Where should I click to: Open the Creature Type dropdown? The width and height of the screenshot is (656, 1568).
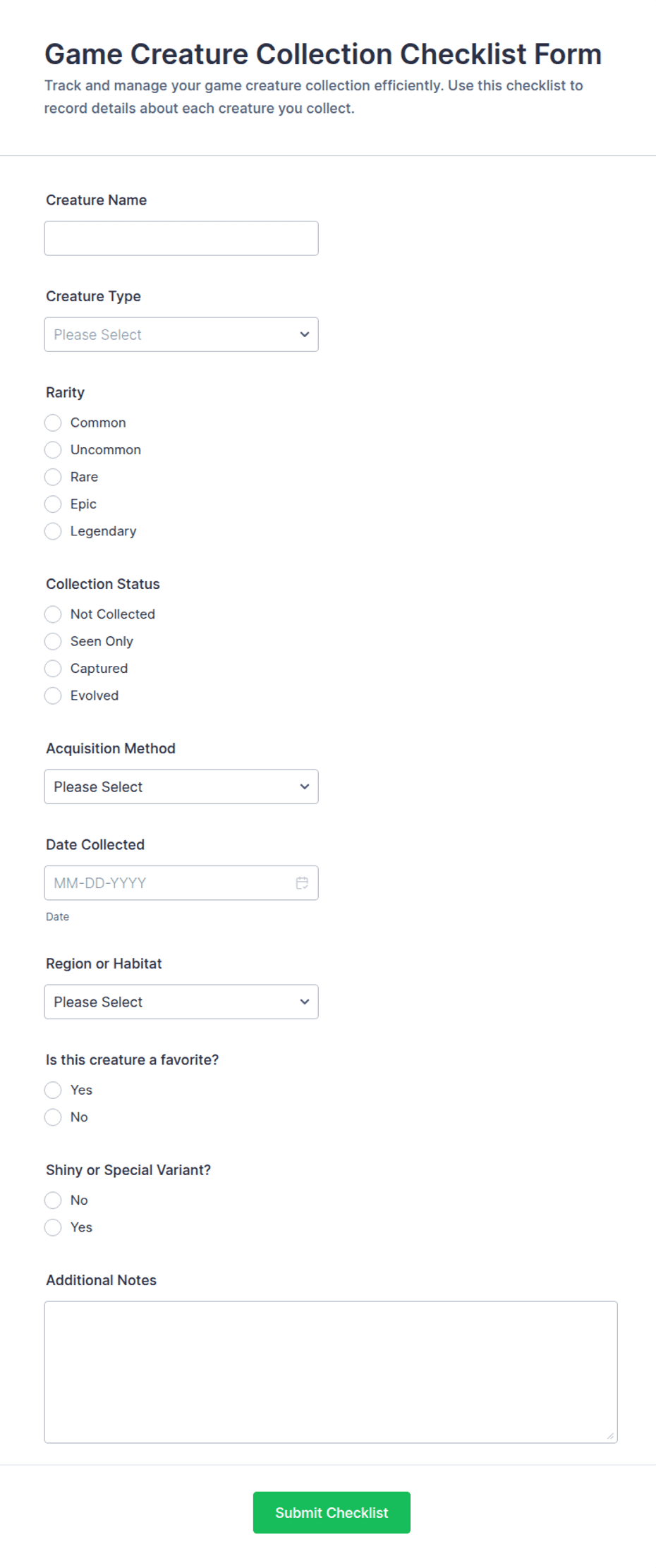coord(181,334)
